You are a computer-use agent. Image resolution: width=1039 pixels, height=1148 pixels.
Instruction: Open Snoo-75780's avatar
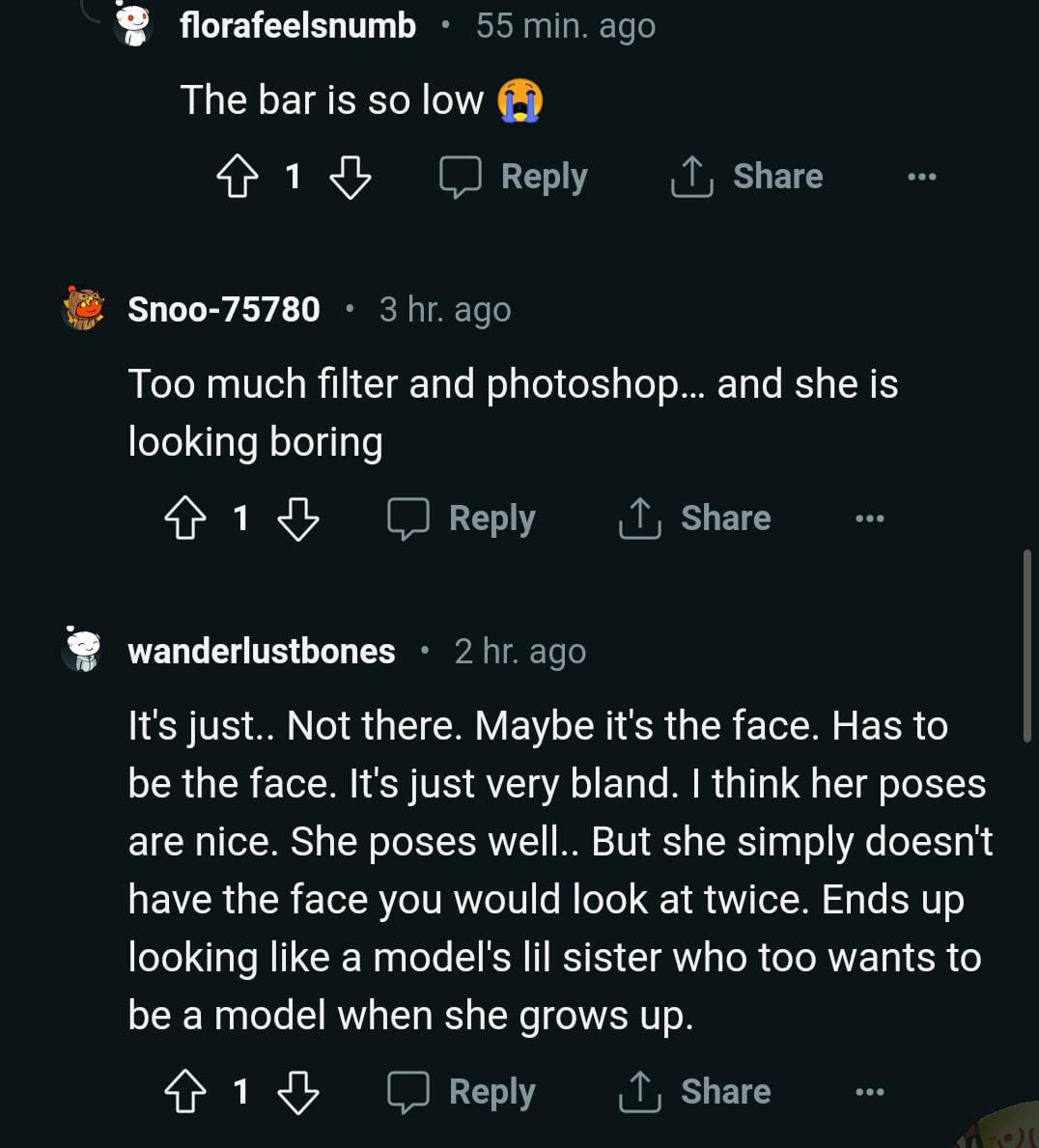[83, 309]
